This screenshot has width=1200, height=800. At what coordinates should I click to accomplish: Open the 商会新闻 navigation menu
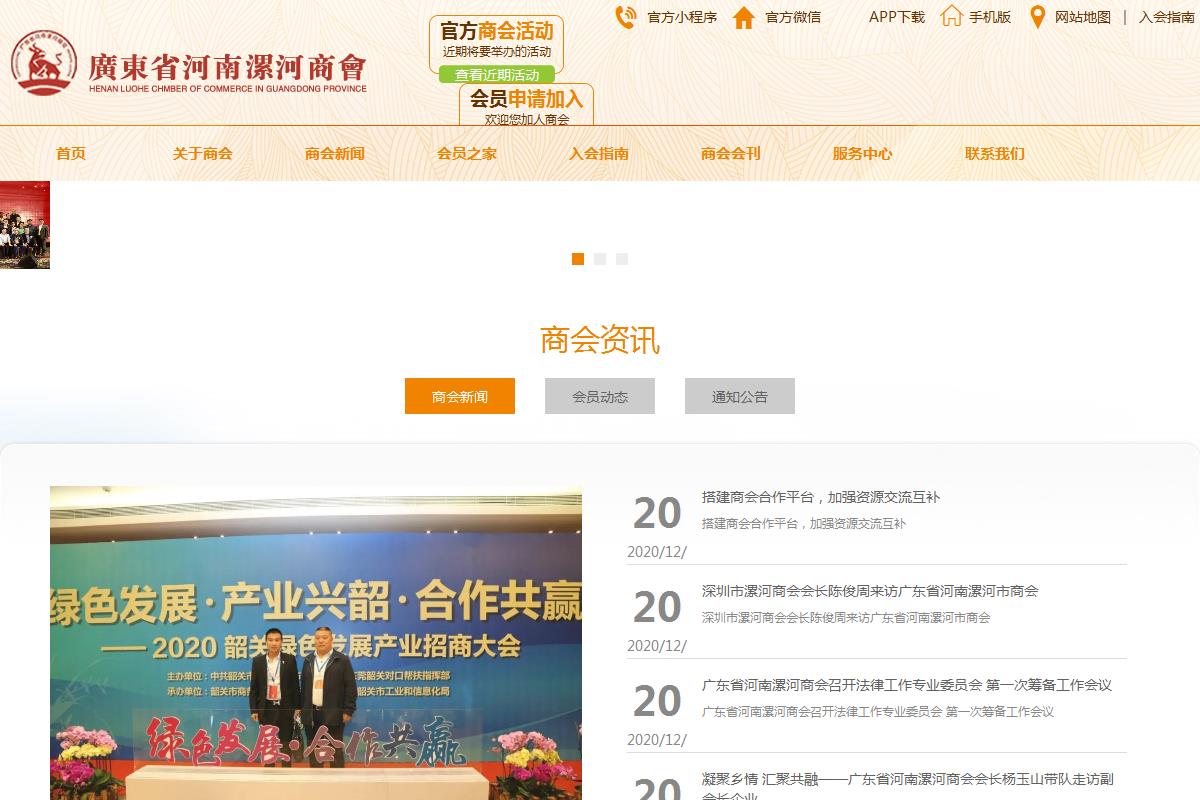[334, 153]
